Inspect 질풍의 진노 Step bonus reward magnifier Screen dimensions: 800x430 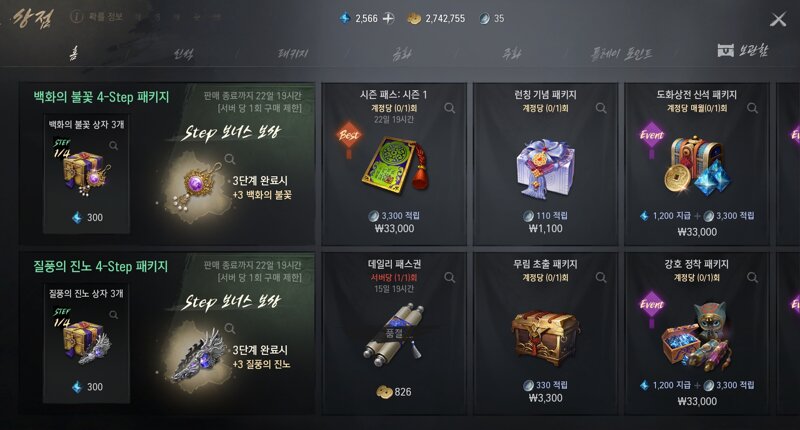point(230,328)
